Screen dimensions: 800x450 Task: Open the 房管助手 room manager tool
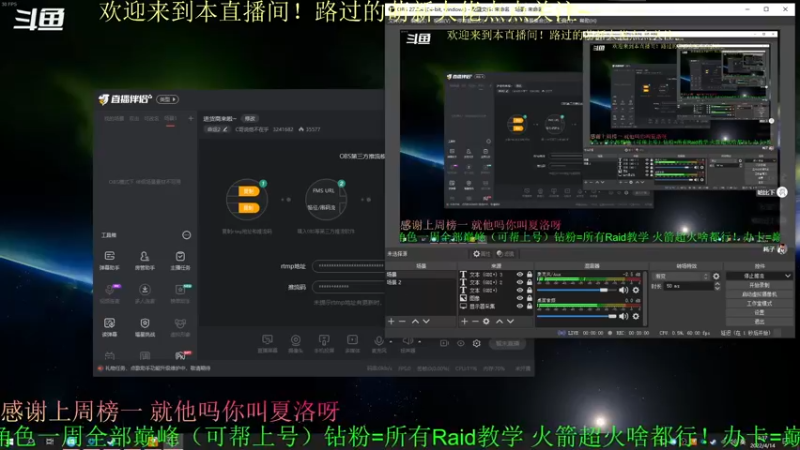pos(145,260)
